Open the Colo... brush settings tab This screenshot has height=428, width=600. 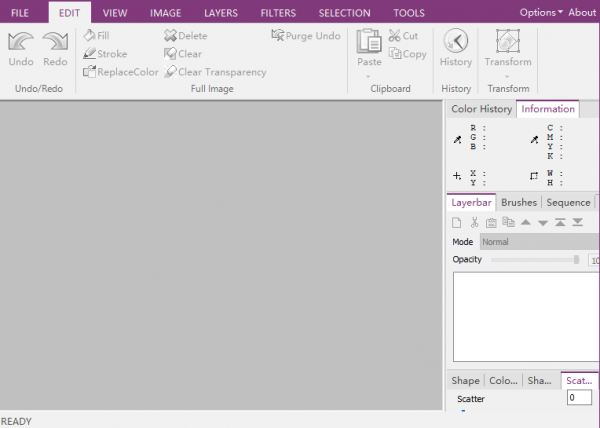pyautogui.click(x=503, y=381)
